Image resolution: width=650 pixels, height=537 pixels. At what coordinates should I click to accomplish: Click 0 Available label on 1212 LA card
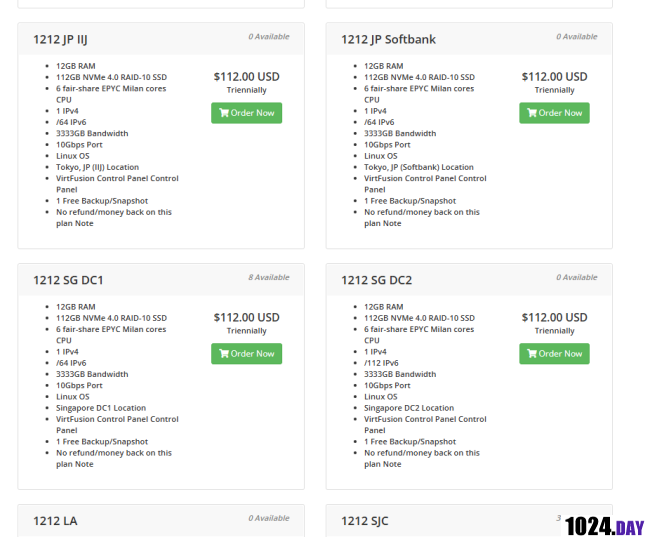point(268,518)
